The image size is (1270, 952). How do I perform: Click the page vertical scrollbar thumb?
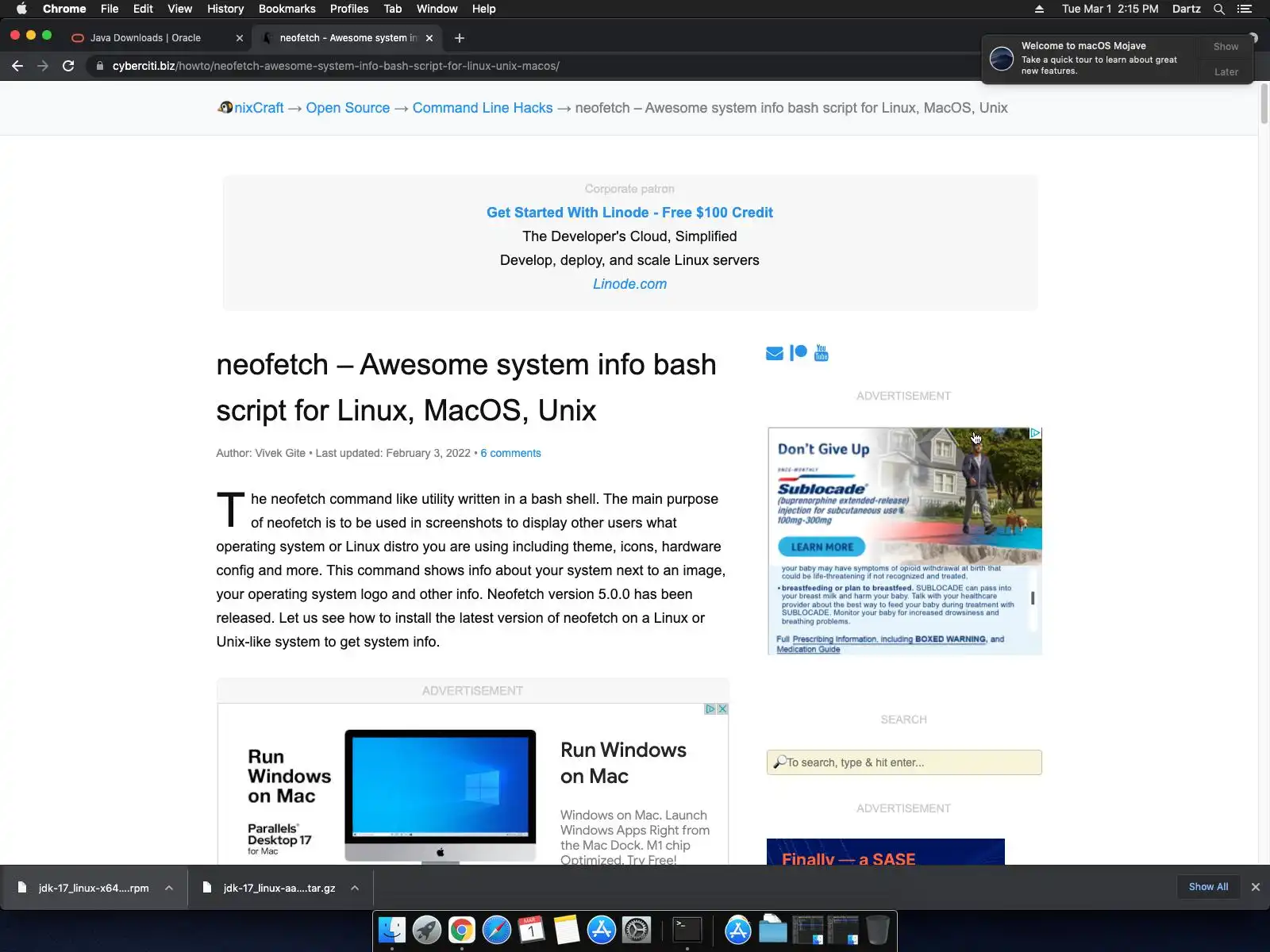pyautogui.click(x=1264, y=103)
